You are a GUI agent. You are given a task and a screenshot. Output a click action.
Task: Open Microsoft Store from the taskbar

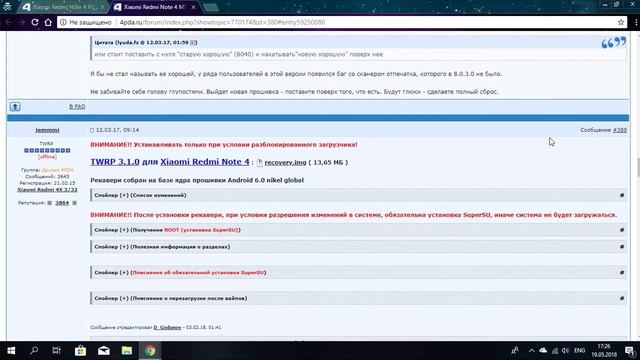(80, 351)
